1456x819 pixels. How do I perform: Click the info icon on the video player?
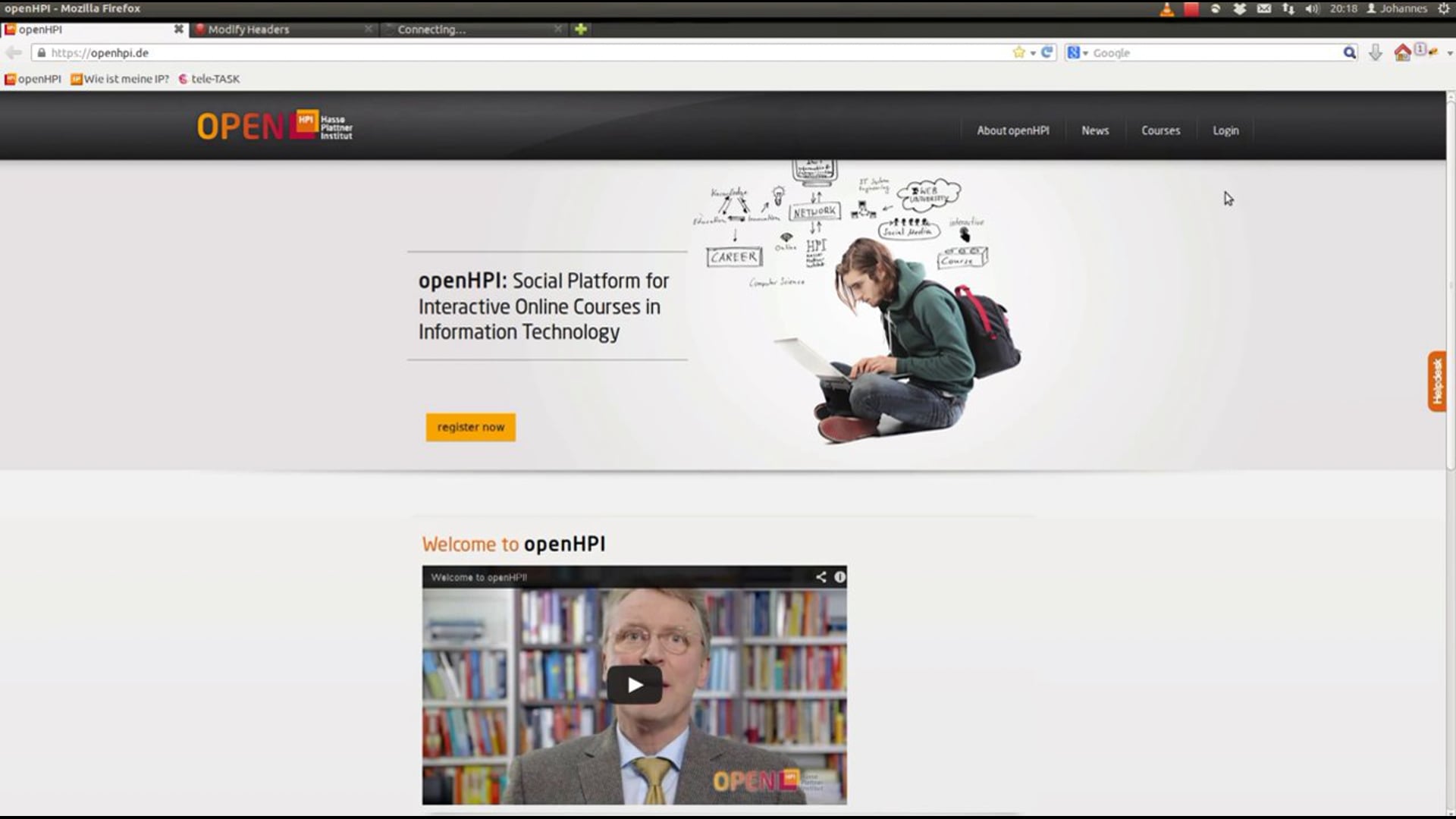coord(839,577)
